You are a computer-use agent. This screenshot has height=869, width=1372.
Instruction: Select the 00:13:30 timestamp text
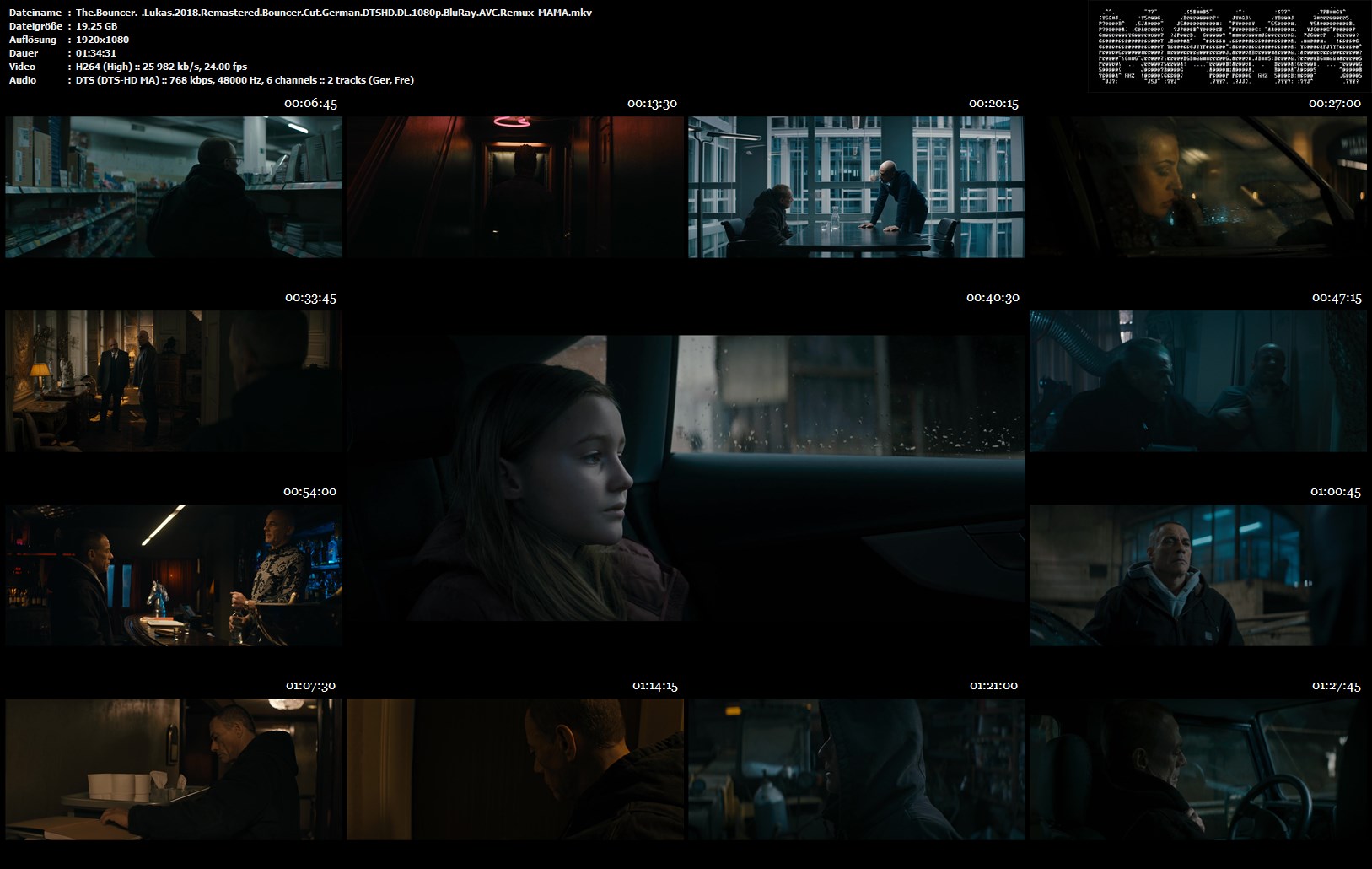point(652,104)
